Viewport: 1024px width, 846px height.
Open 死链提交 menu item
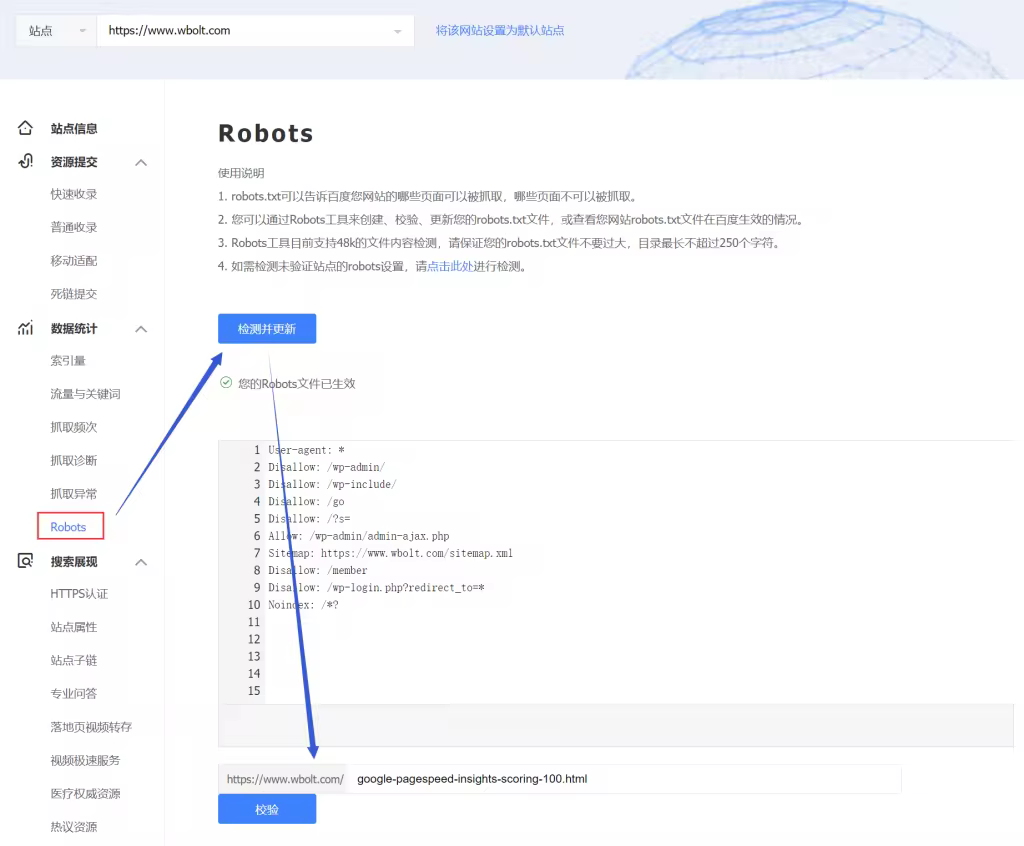point(74,294)
